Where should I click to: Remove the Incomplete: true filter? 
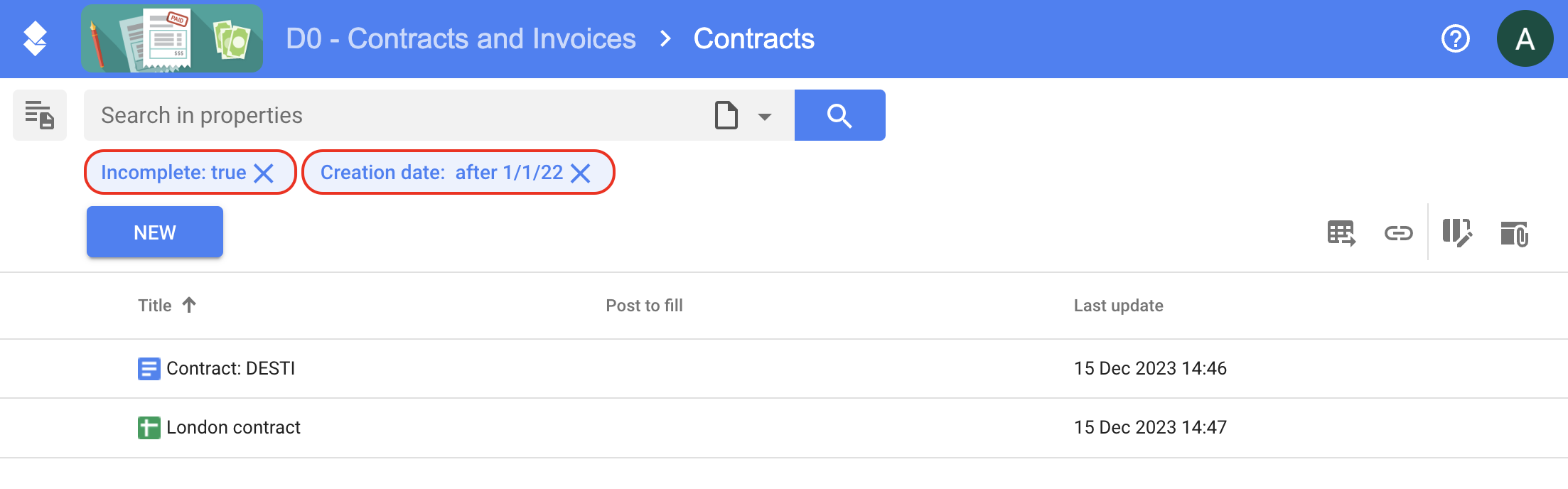[x=264, y=173]
